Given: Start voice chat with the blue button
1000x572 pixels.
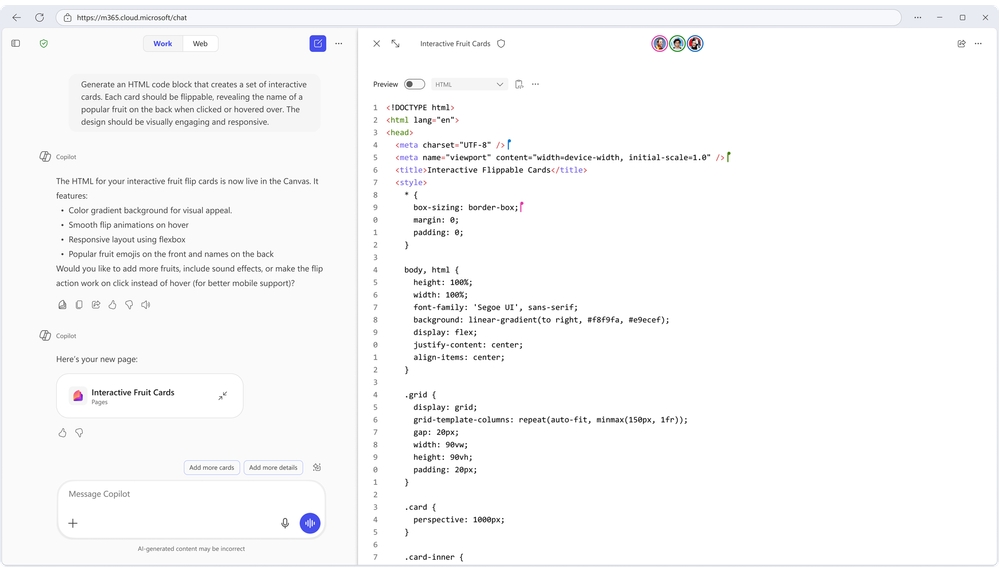Looking at the screenshot, I should coord(310,523).
